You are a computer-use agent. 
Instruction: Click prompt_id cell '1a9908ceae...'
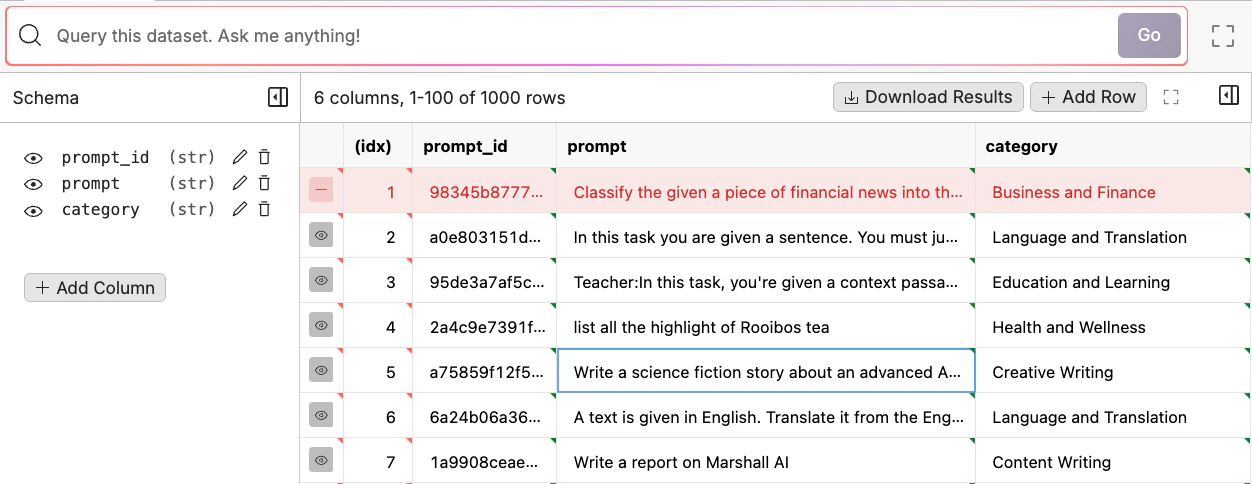484,462
